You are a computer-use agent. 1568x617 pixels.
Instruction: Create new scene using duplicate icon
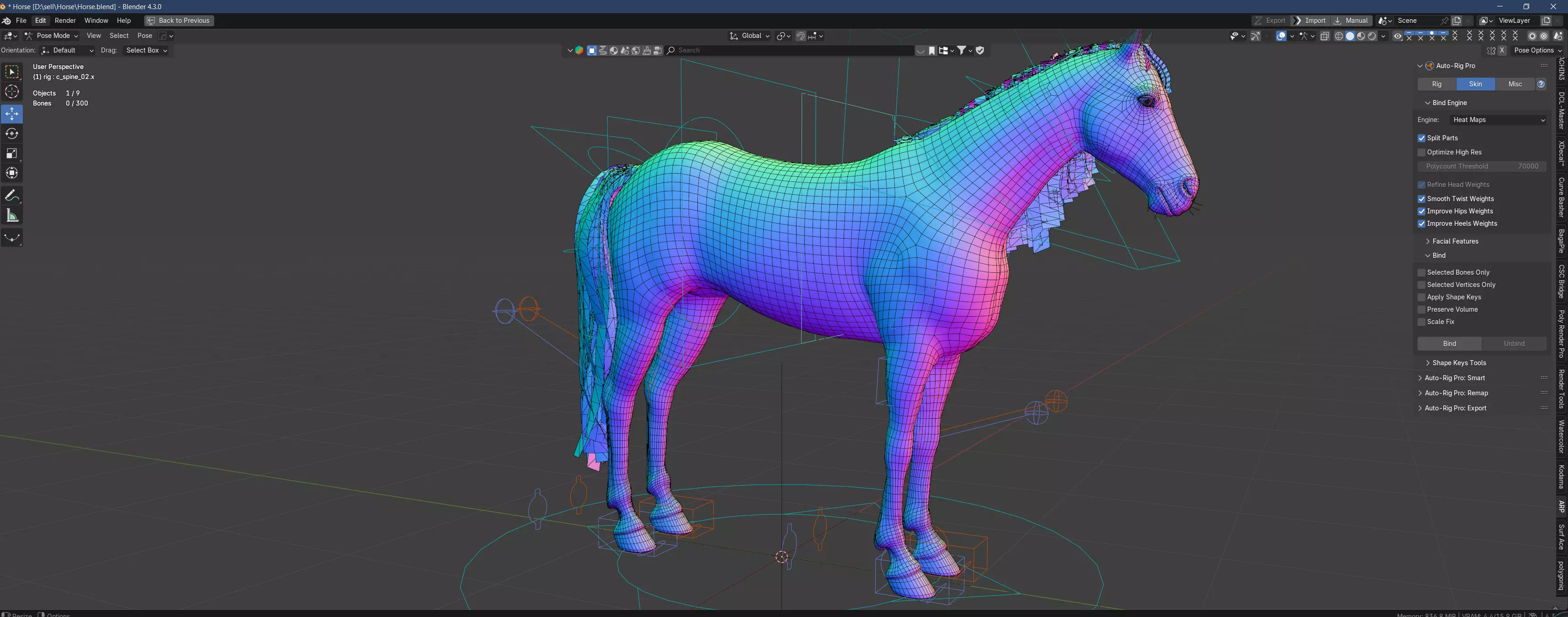(x=1456, y=21)
